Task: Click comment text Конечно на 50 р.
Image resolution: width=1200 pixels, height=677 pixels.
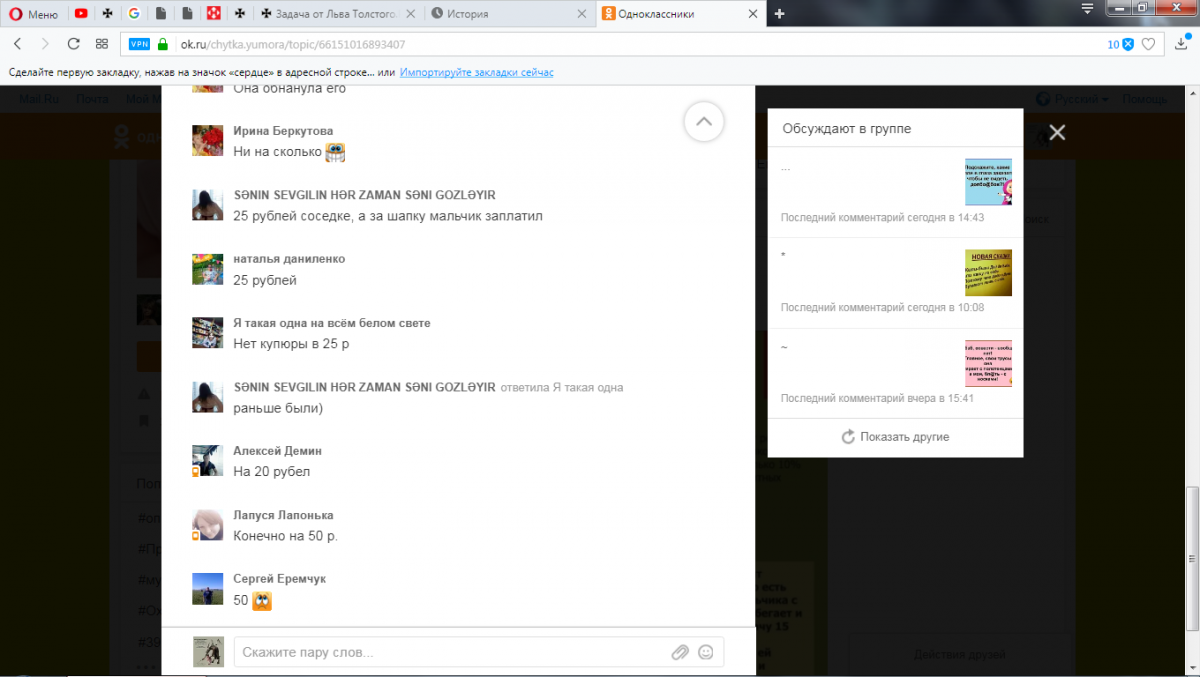Action: coord(286,536)
